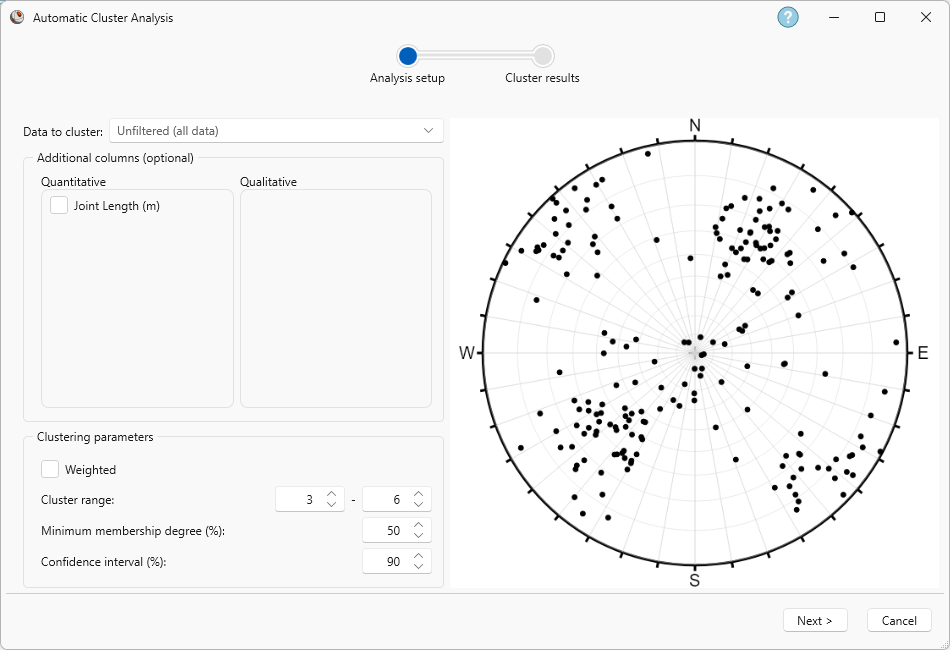Close the Automatic Cluster Analysis dialog
This screenshot has width=950, height=650.
click(x=926, y=17)
